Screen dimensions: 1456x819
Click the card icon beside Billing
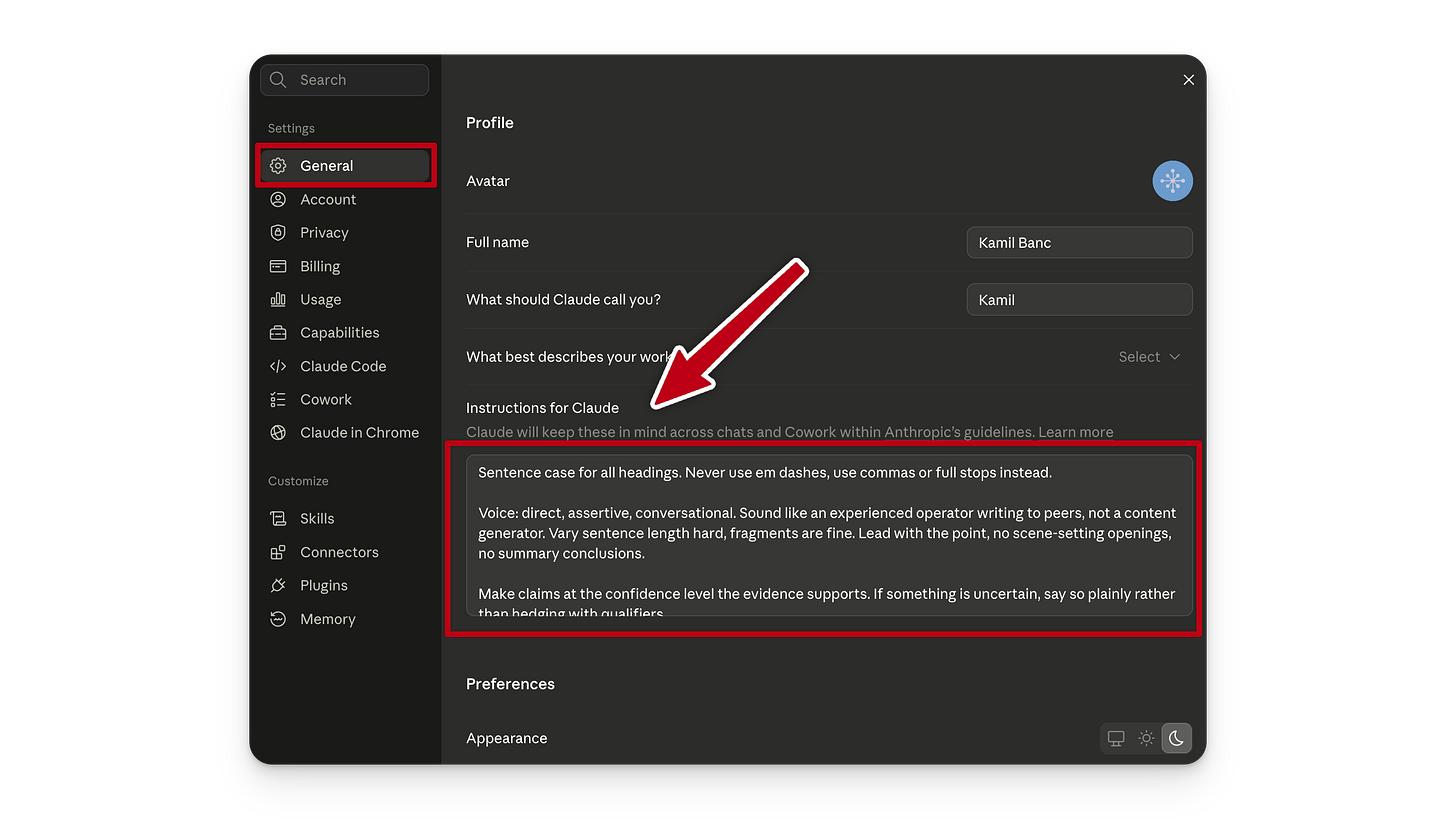[x=278, y=266]
